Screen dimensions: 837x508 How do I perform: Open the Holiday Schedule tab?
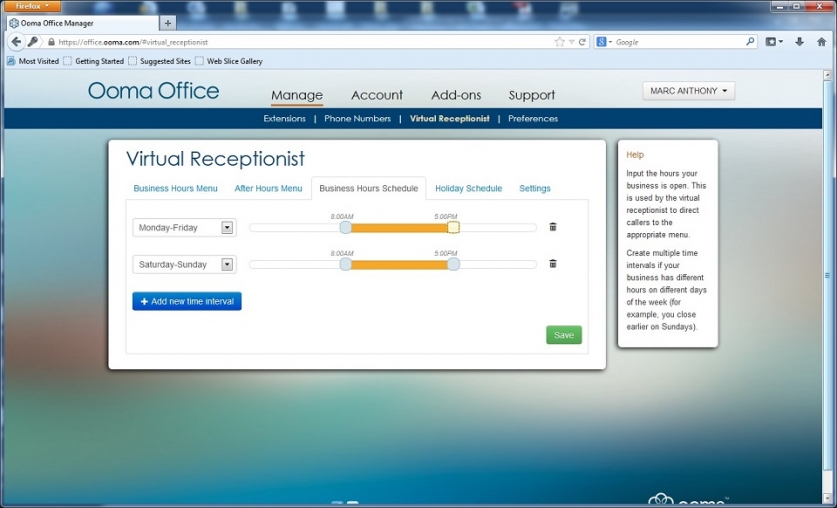[x=469, y=188]
